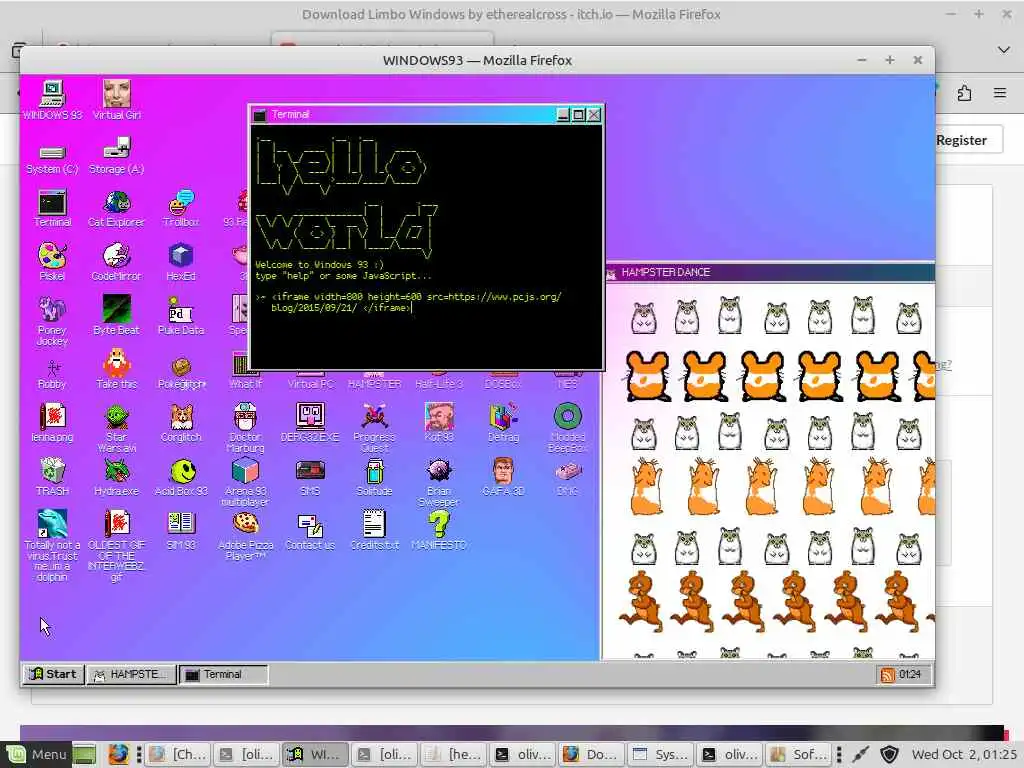
Task: Launch the Adobe Pizza Player icon
Action: (246, 536)
